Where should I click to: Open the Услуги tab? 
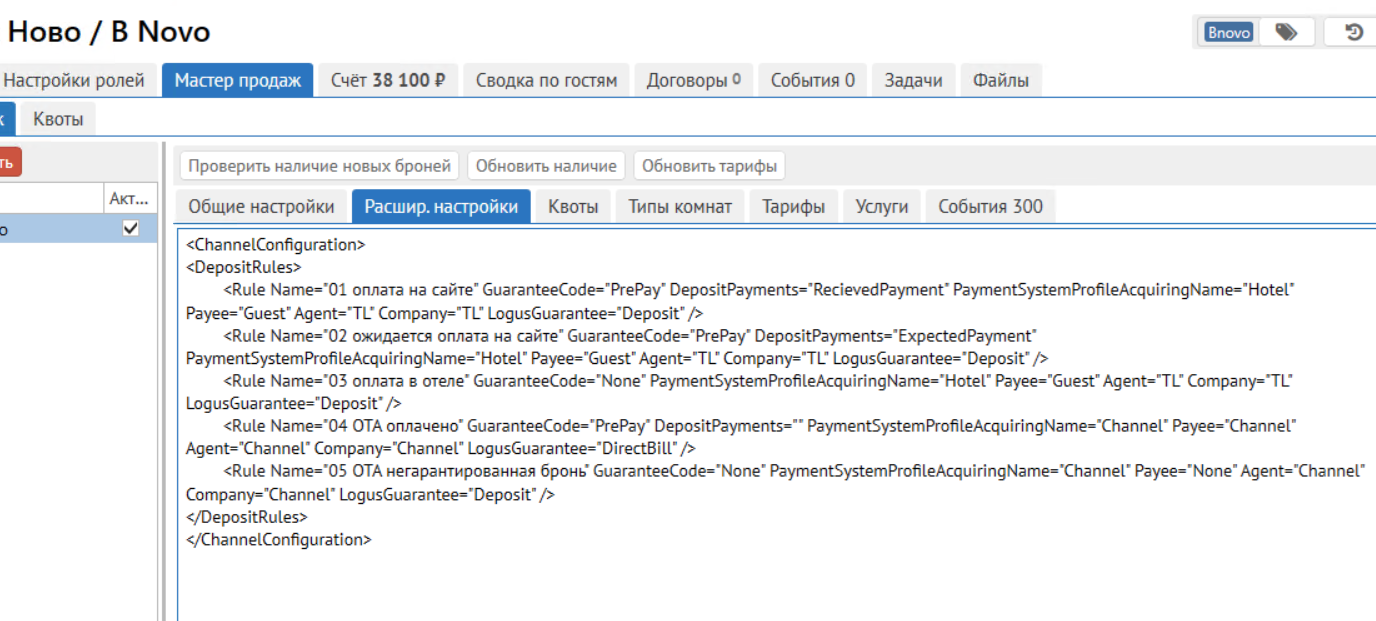tap(882, 207)
